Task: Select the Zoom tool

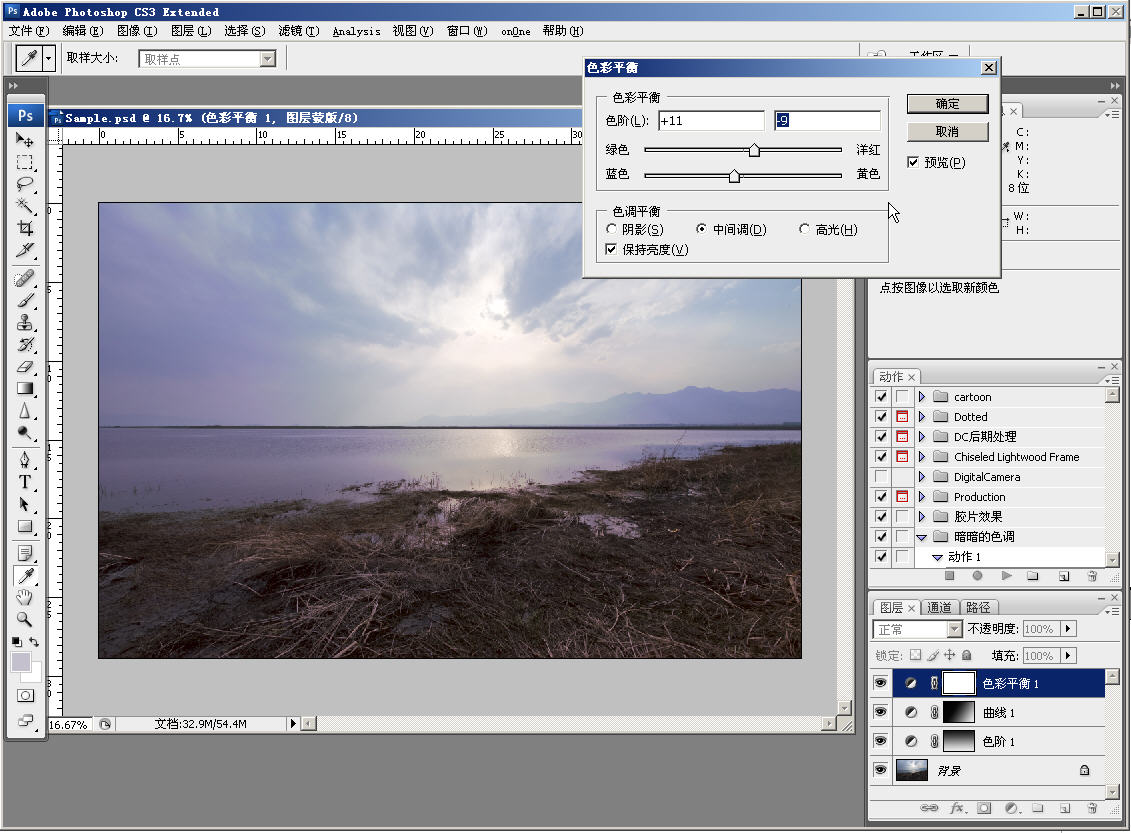Action: click(25, 619)
